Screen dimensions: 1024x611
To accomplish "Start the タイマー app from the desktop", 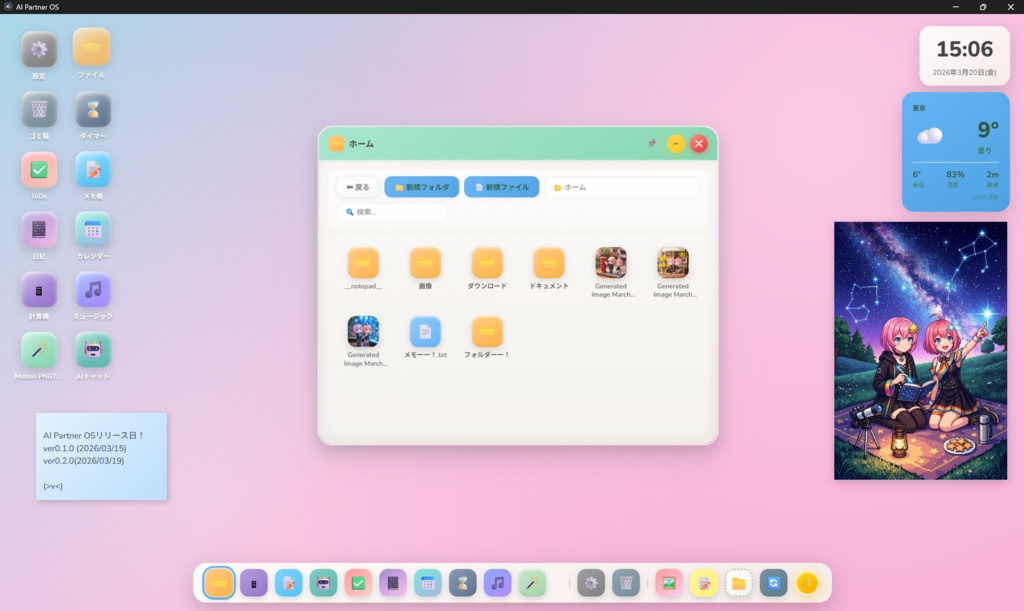I will pos(92,111).
